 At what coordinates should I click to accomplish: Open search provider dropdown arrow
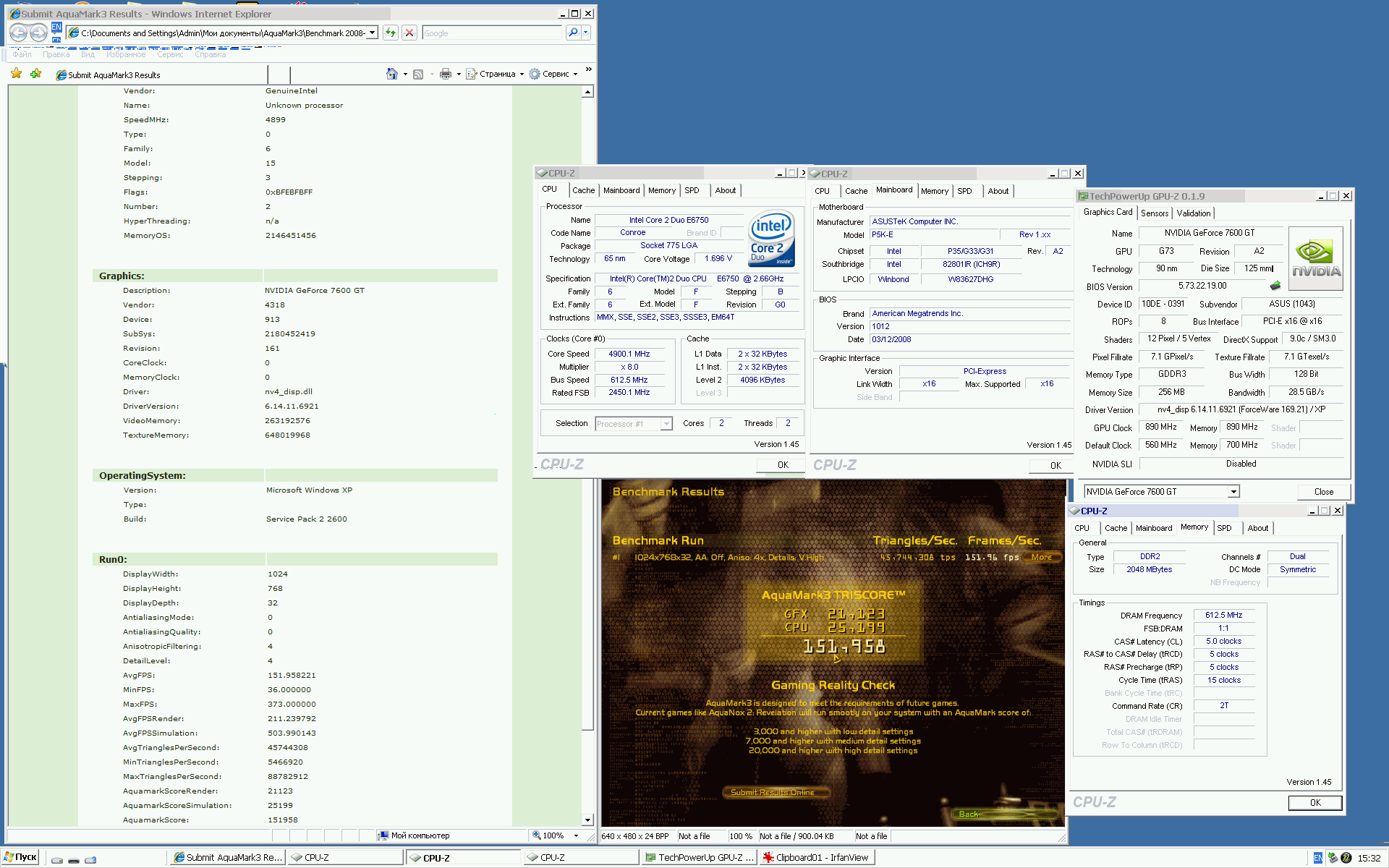pyautogui.click(x=586, y=33)
